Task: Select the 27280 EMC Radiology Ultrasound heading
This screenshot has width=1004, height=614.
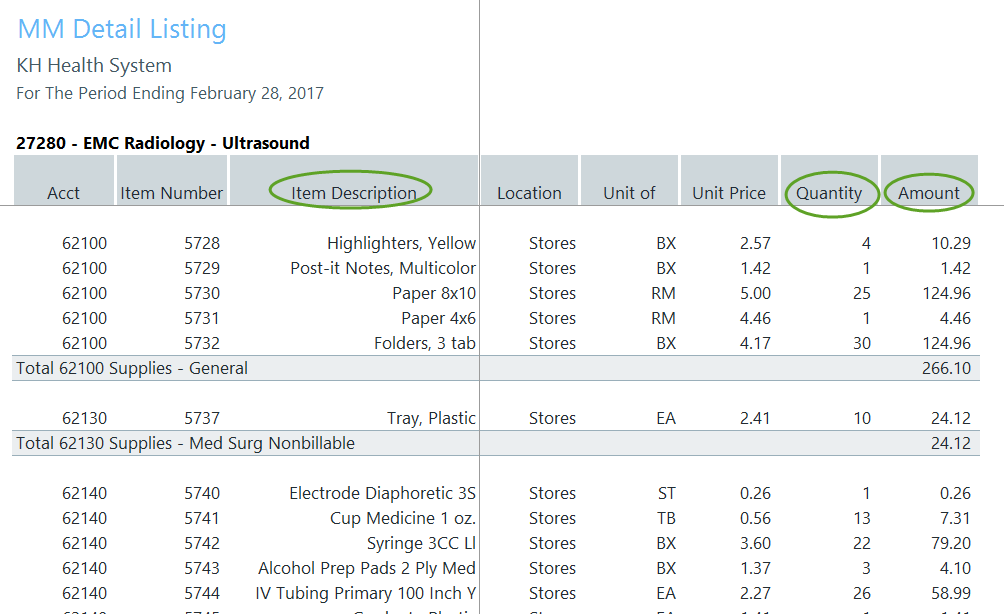Action: [x=163, y=143]
